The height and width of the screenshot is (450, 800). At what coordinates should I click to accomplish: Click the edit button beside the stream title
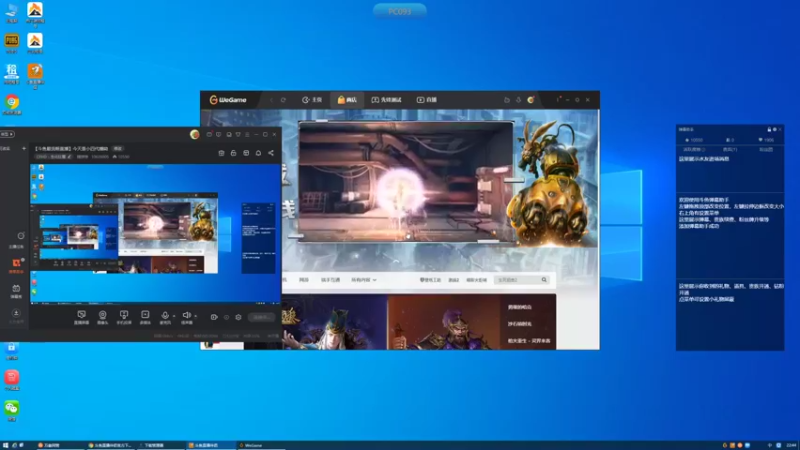[x=118, y=148]
